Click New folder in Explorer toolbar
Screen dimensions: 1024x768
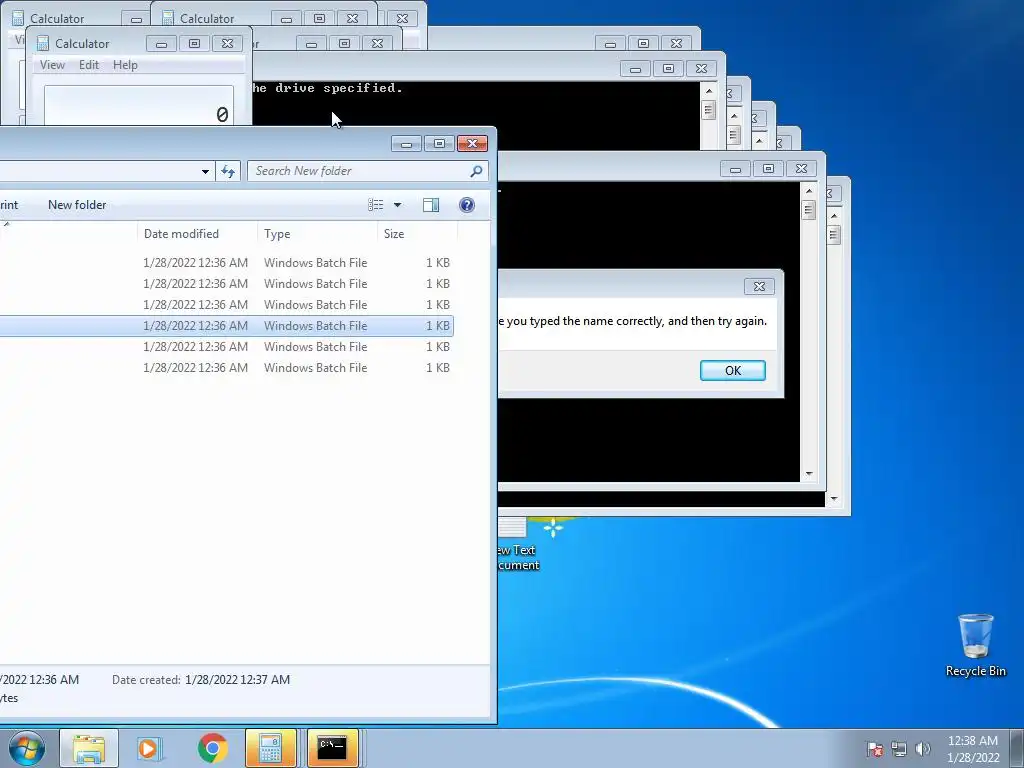[x=77, y=204]
